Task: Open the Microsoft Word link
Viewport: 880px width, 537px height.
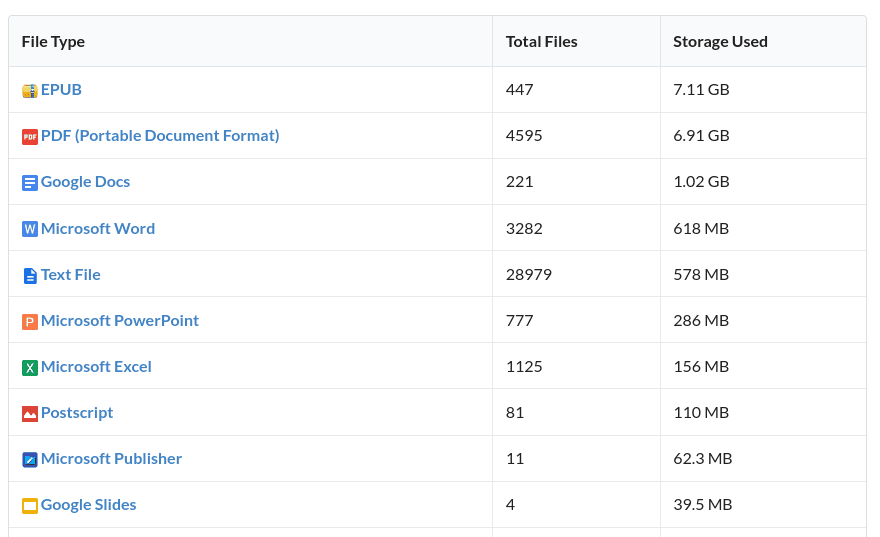Action: (98, 228)
